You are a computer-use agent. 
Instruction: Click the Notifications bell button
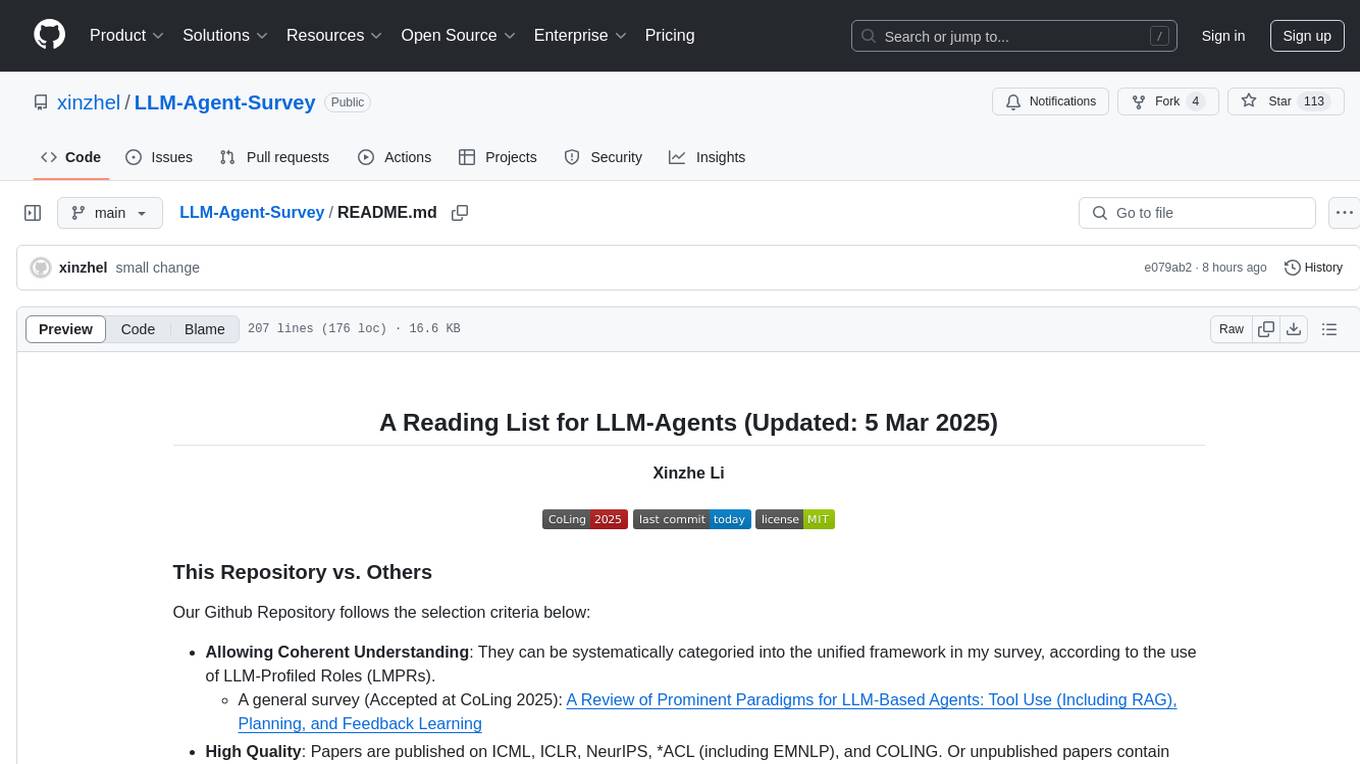coord(1050,102)
